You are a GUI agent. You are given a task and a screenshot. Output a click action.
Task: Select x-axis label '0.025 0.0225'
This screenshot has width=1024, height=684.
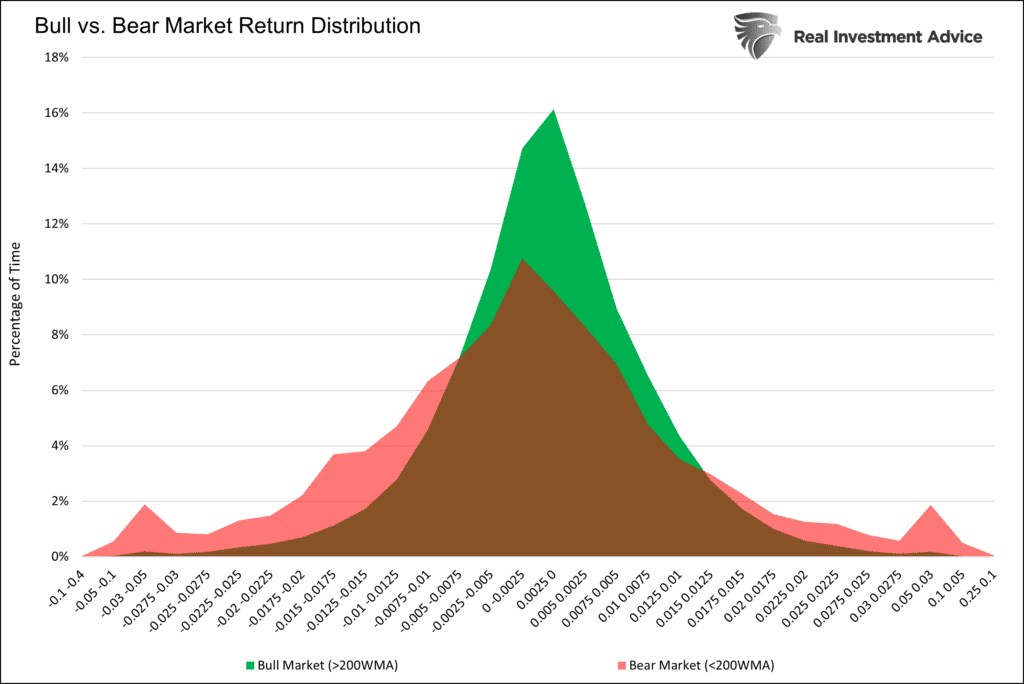point(812,598)
